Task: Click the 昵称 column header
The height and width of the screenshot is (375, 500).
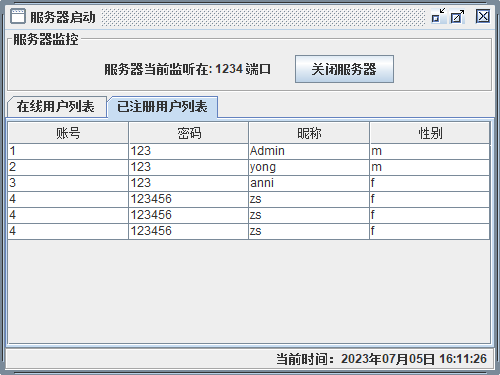Action: pyautogui.click(x=309, y=133)
